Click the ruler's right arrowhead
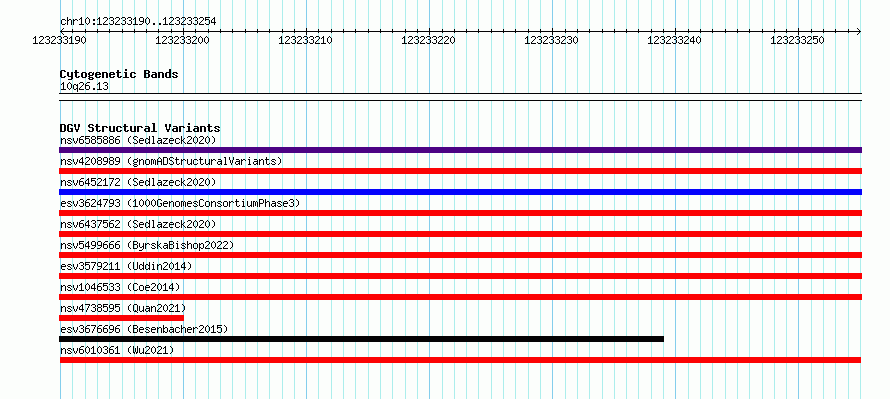The height and width of the screenshot is (399, 890). [x=858, y=31]
